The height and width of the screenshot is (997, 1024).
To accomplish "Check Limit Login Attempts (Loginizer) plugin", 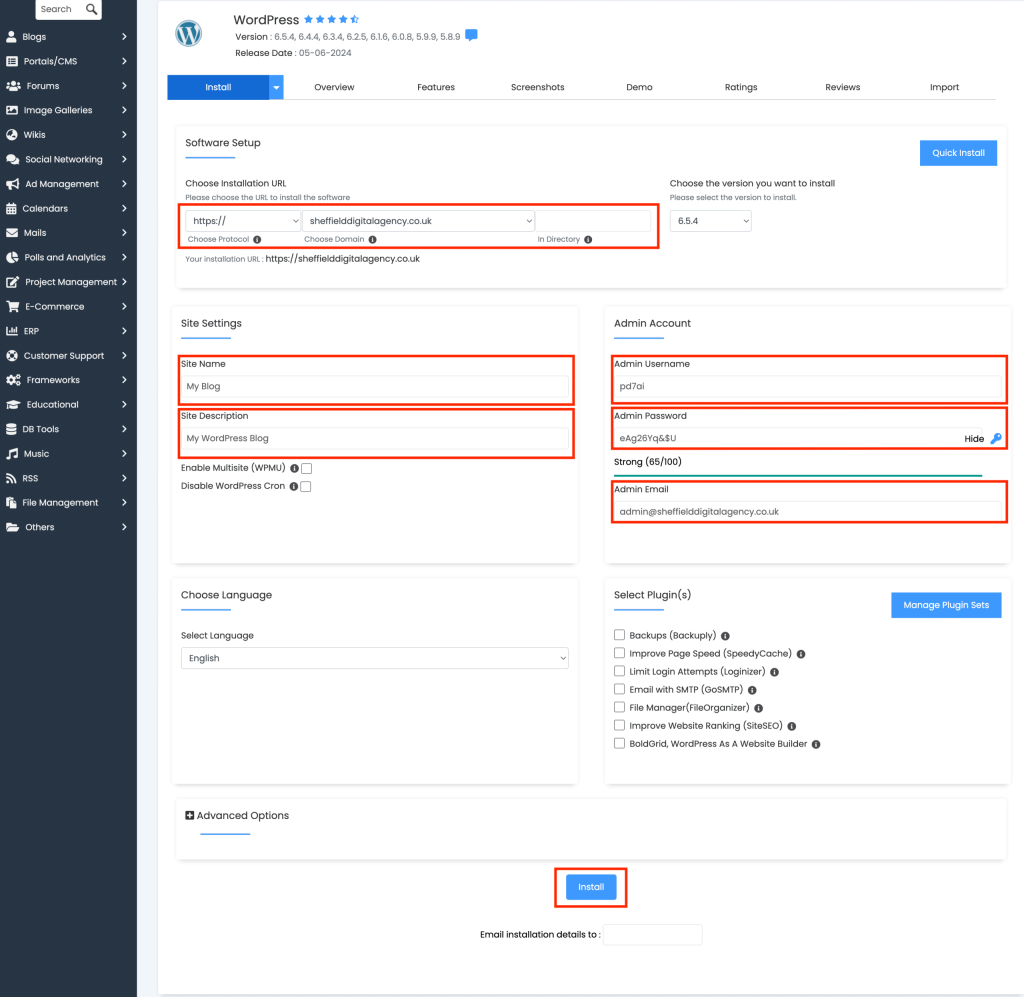I will click(x=619, y=671).
